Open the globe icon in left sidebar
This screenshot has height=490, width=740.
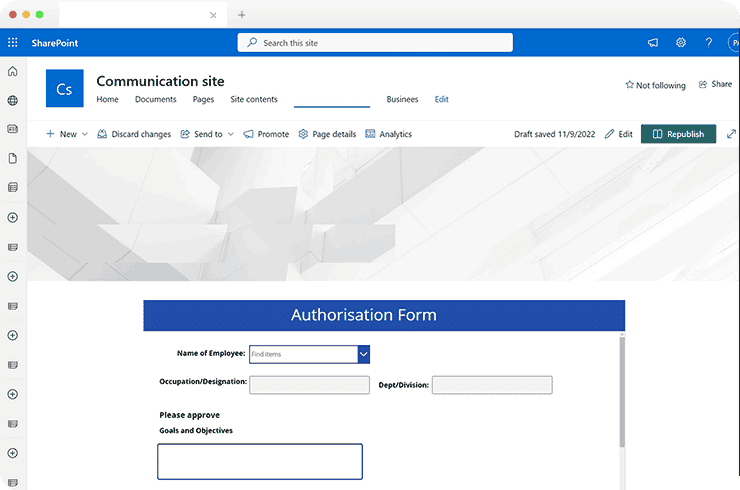pos(13,101)
